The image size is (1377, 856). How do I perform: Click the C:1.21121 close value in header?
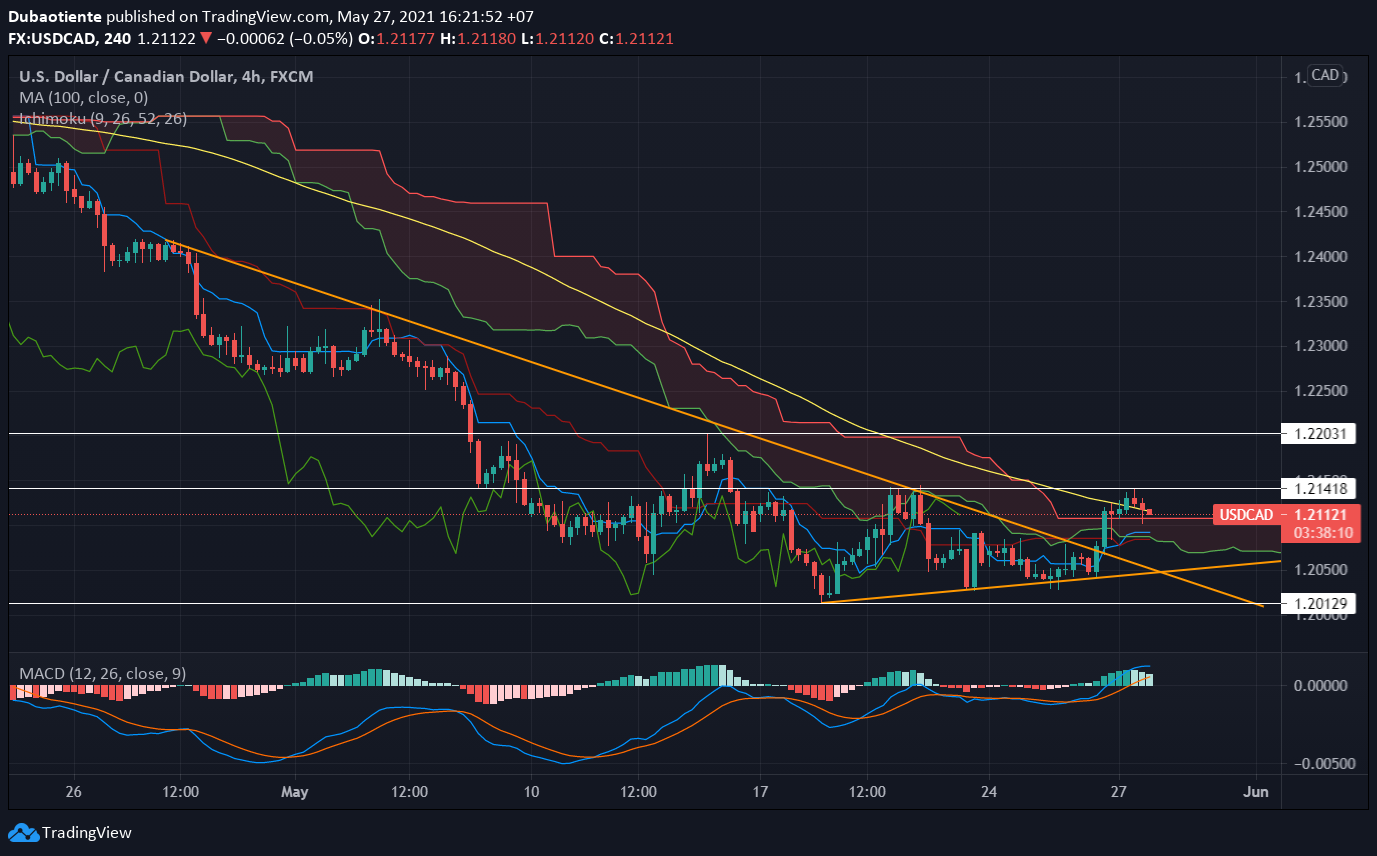coord(635,39)
